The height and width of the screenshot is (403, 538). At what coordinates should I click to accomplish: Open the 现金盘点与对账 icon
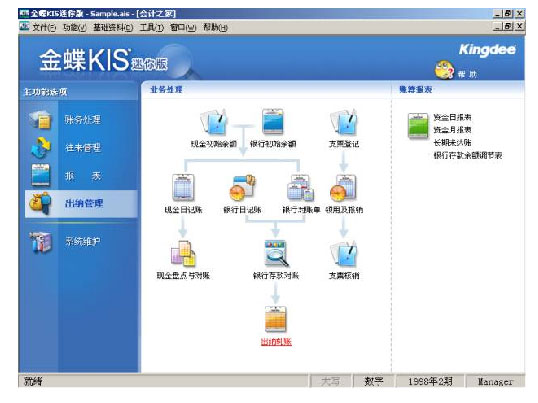coord(183,254)
